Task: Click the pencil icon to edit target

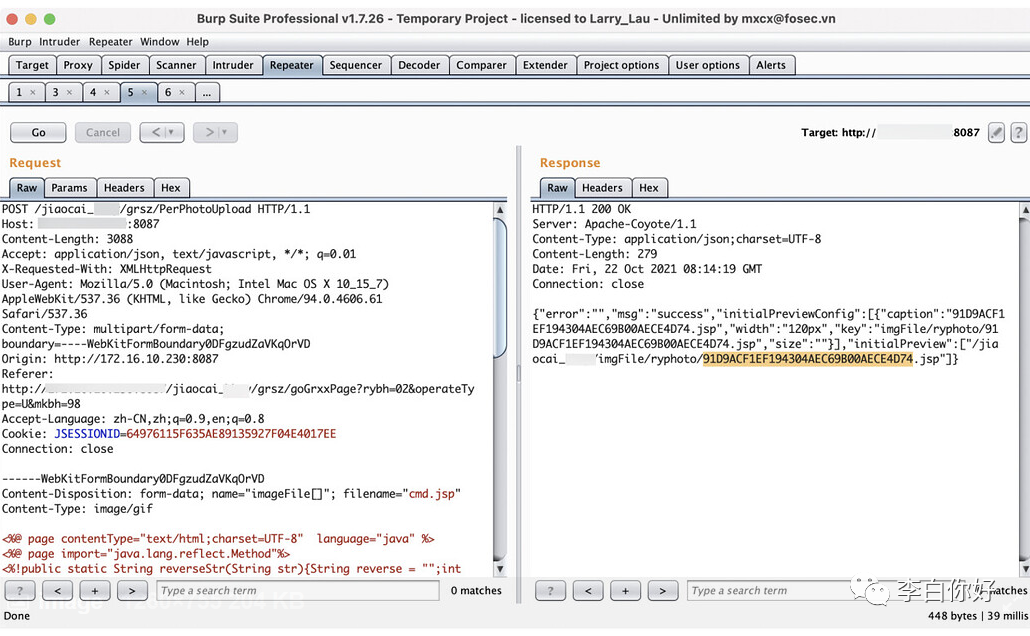Action: [x=996, y=132]
